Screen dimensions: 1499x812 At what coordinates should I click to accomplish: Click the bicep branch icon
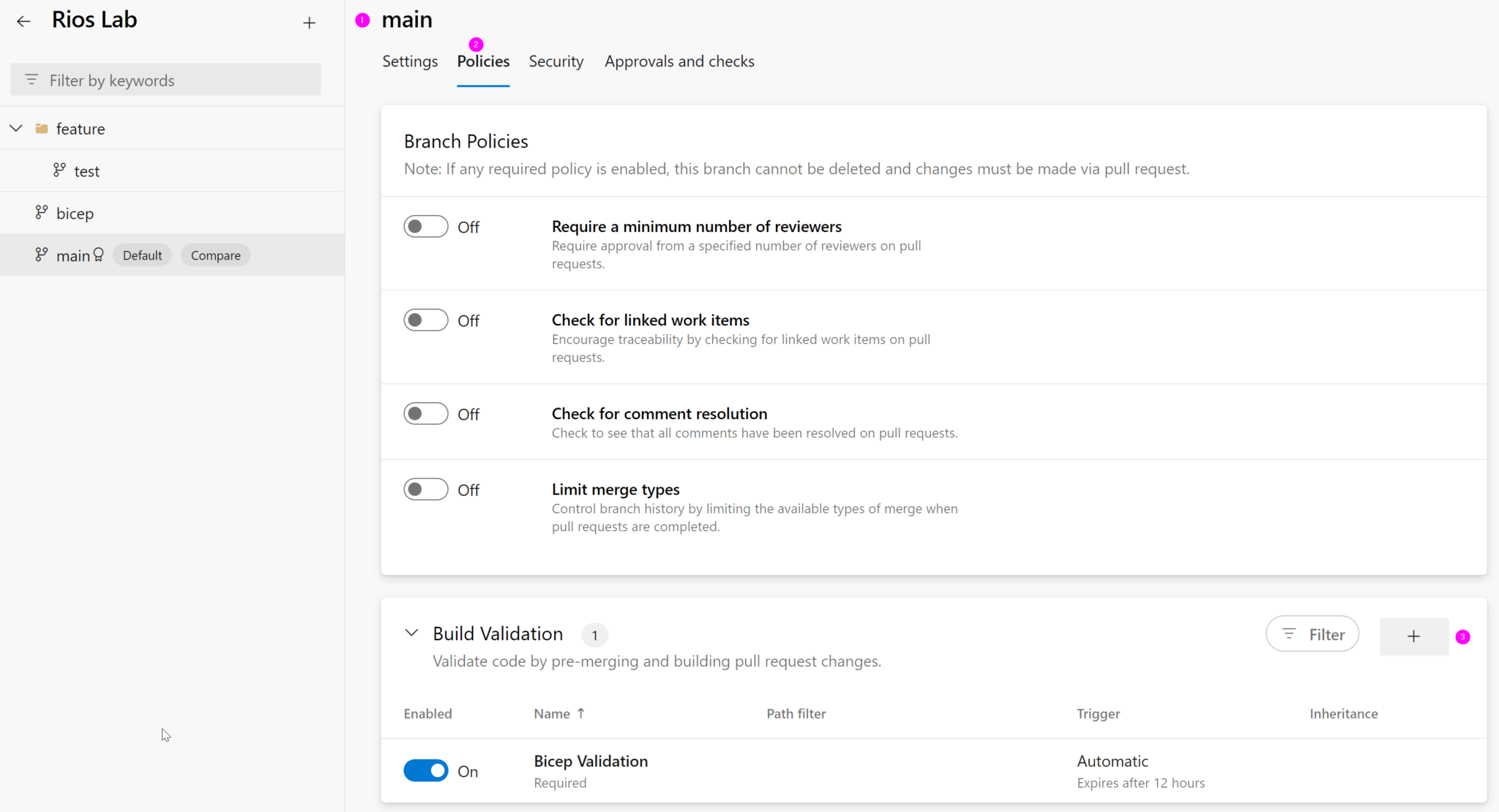click(x=42, y=213)
